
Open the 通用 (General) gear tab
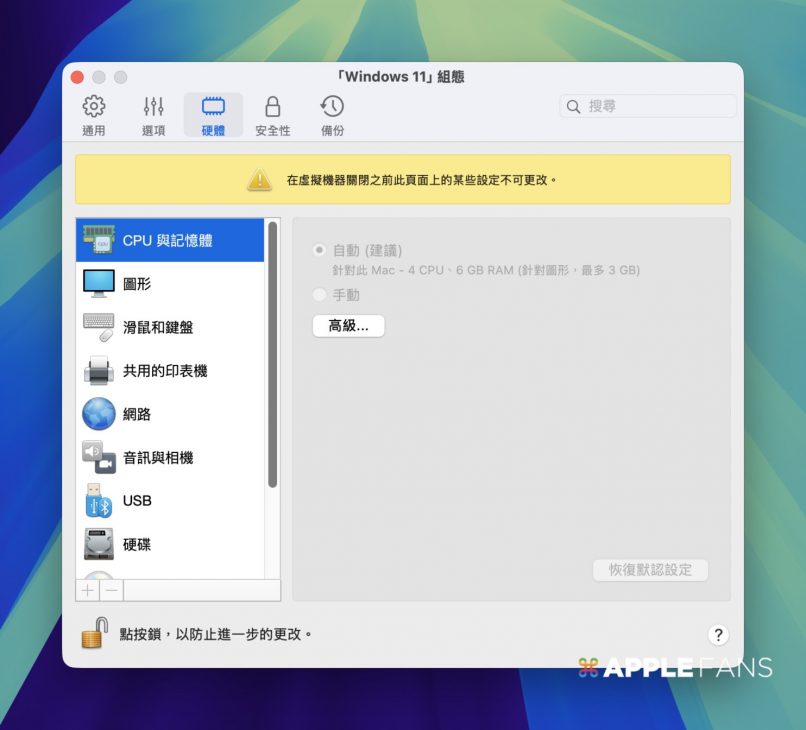pos(93,115)
